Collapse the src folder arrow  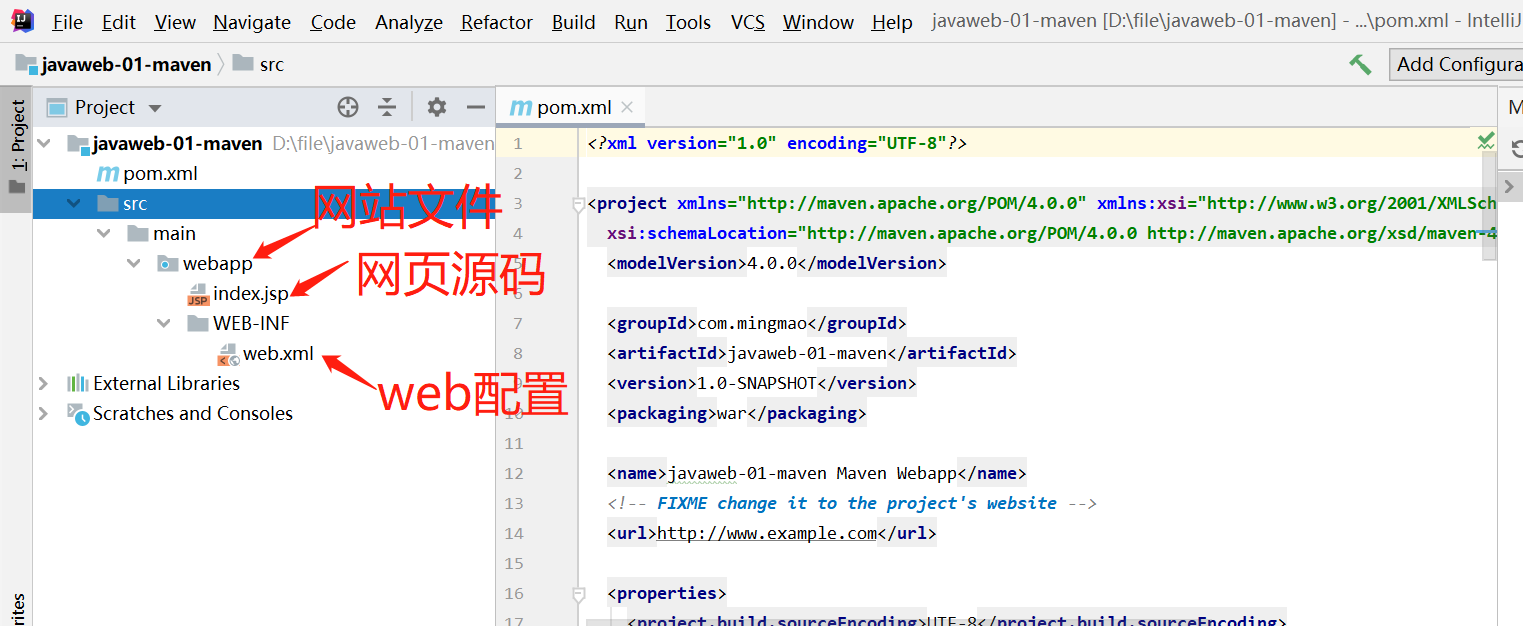click(x=74, y=204)
